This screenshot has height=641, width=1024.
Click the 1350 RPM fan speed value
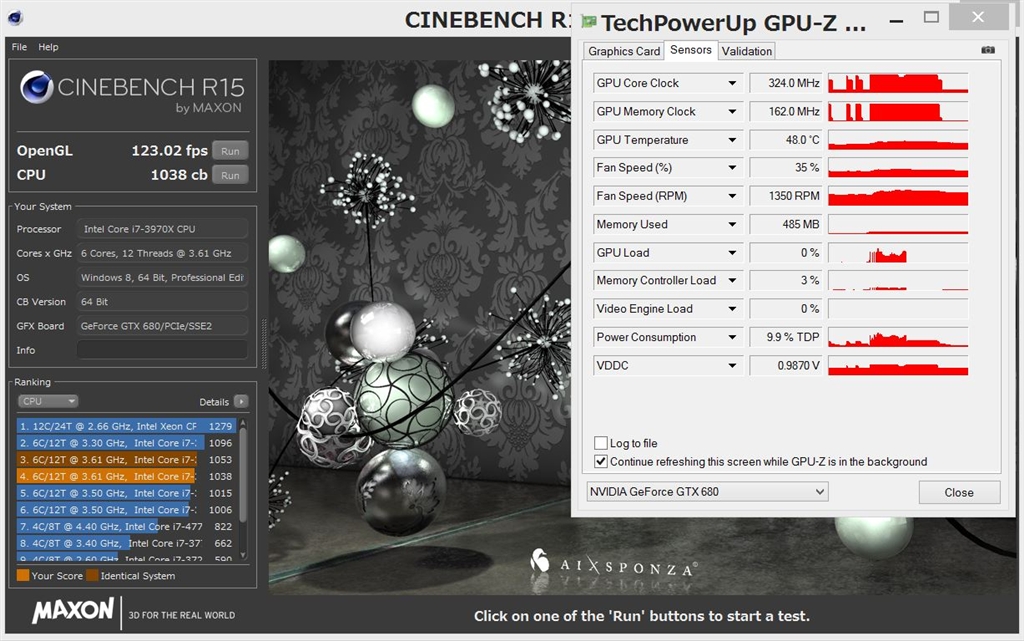[x=786, y=196]
